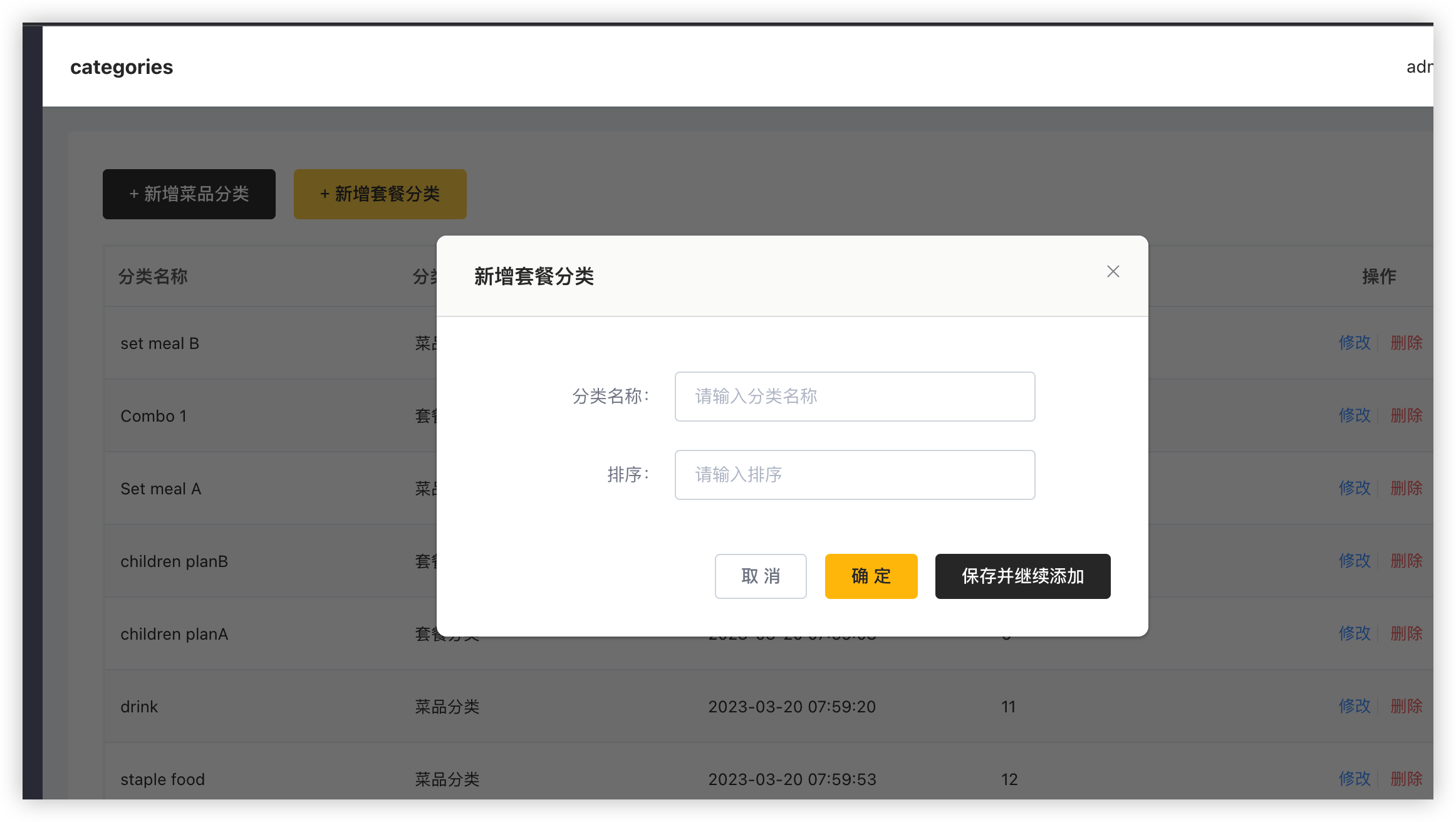Viewport: 1456px width, 822px height.
Task: Click 删除 for children planB
Action: (x=1407, y=561)
